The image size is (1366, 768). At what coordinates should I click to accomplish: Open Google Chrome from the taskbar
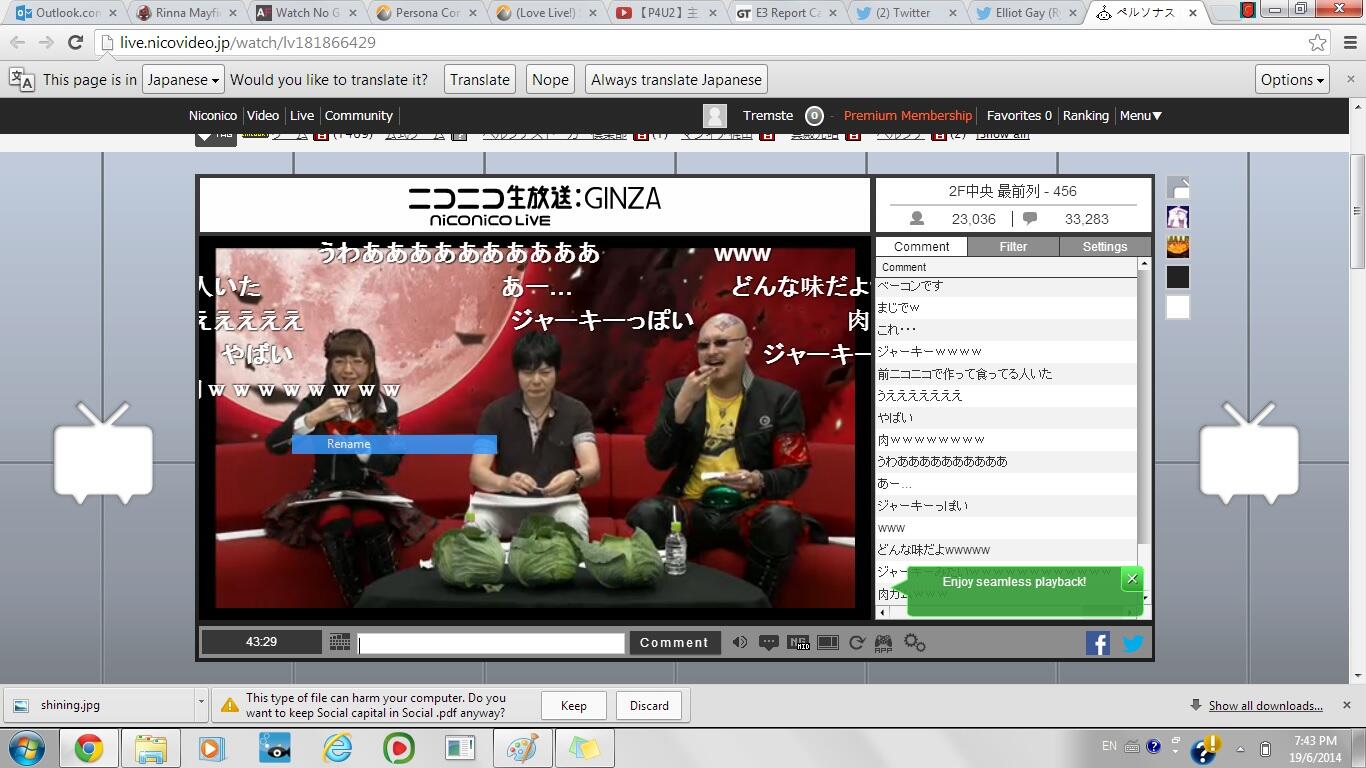[89, 748]
